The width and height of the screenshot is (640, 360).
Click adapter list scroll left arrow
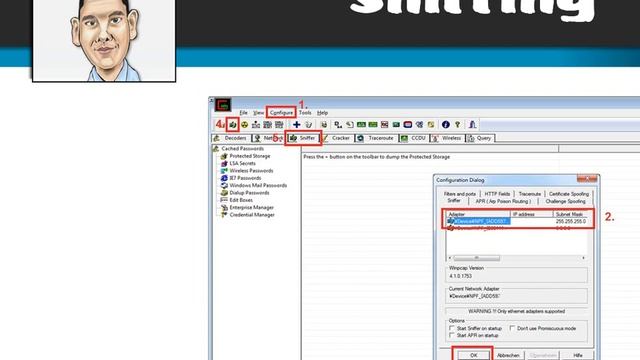pyautogui.click(x=450, y=258)
